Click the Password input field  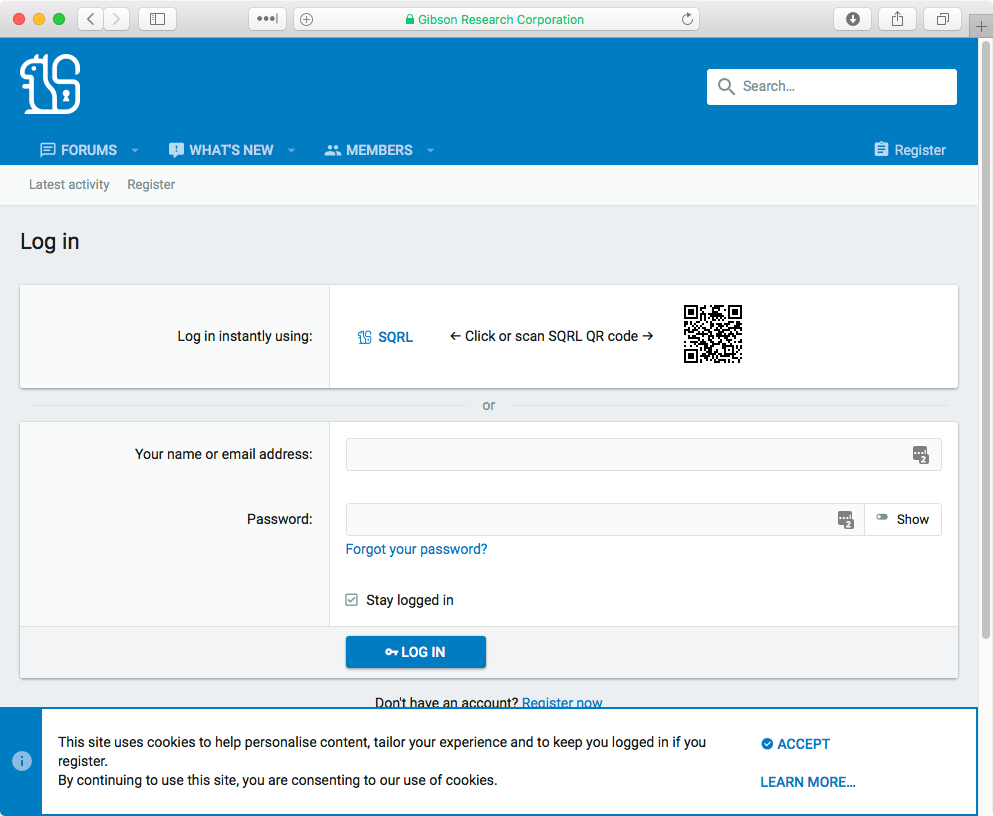(605, 519)
